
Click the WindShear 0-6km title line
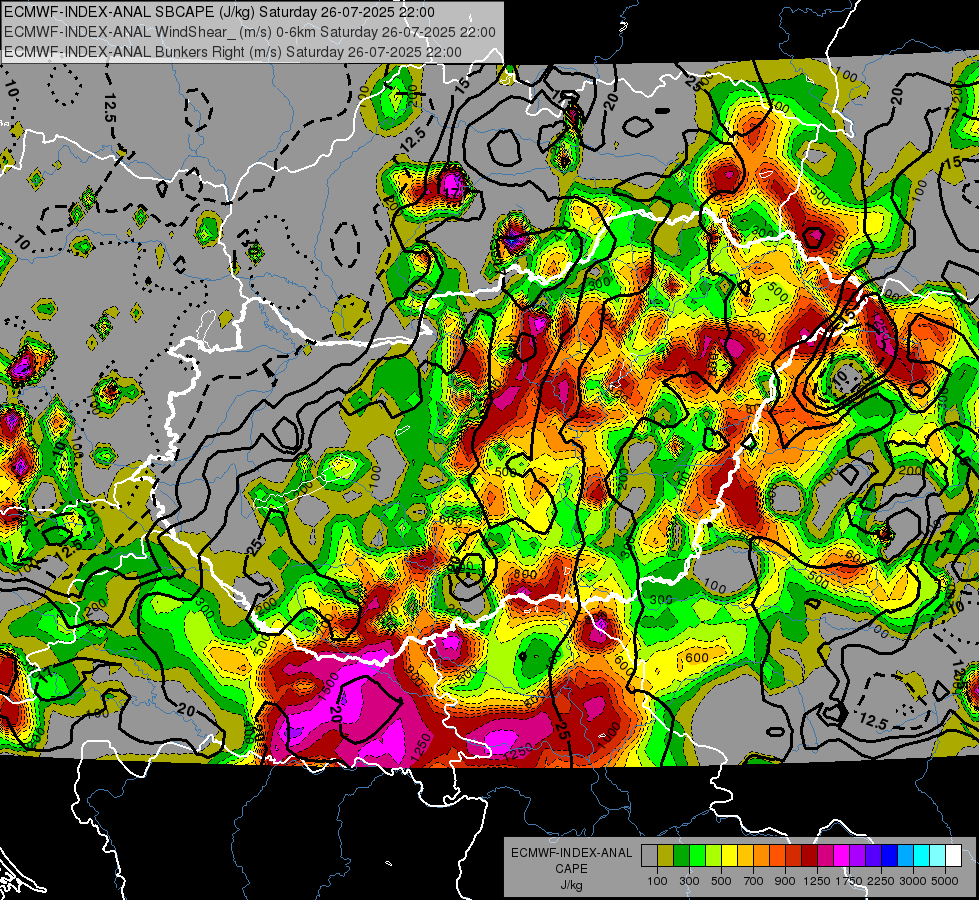[x=250, y=32]
